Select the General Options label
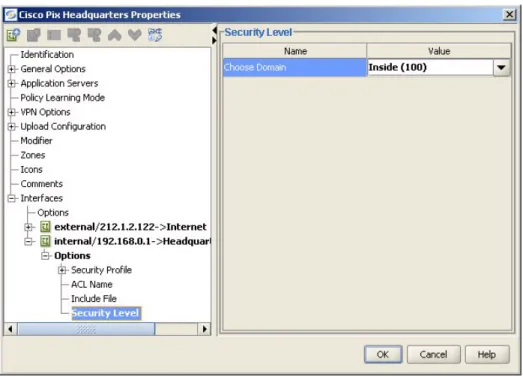This screenshot has width=523, height=377. [x=53, y=69]
